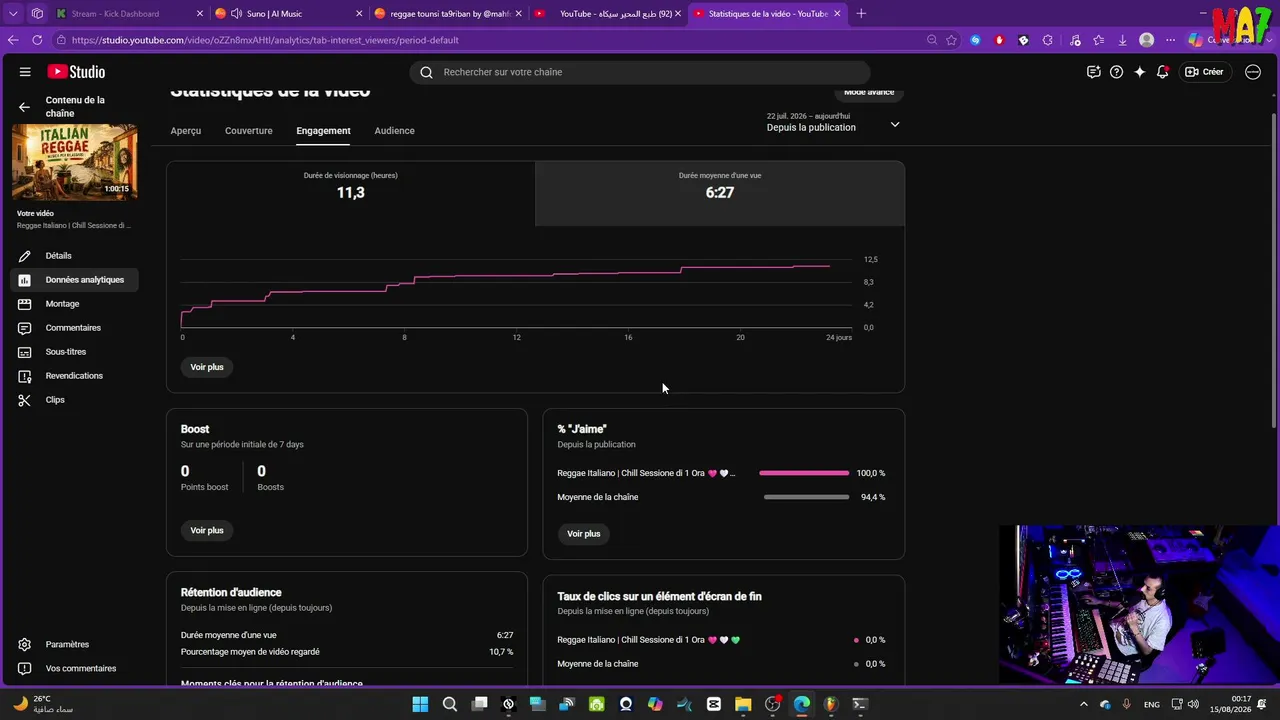Screen dimensions: 1280x720
Task: Click the pink like-percentage bar for this video
Action: tap(804, 473)
